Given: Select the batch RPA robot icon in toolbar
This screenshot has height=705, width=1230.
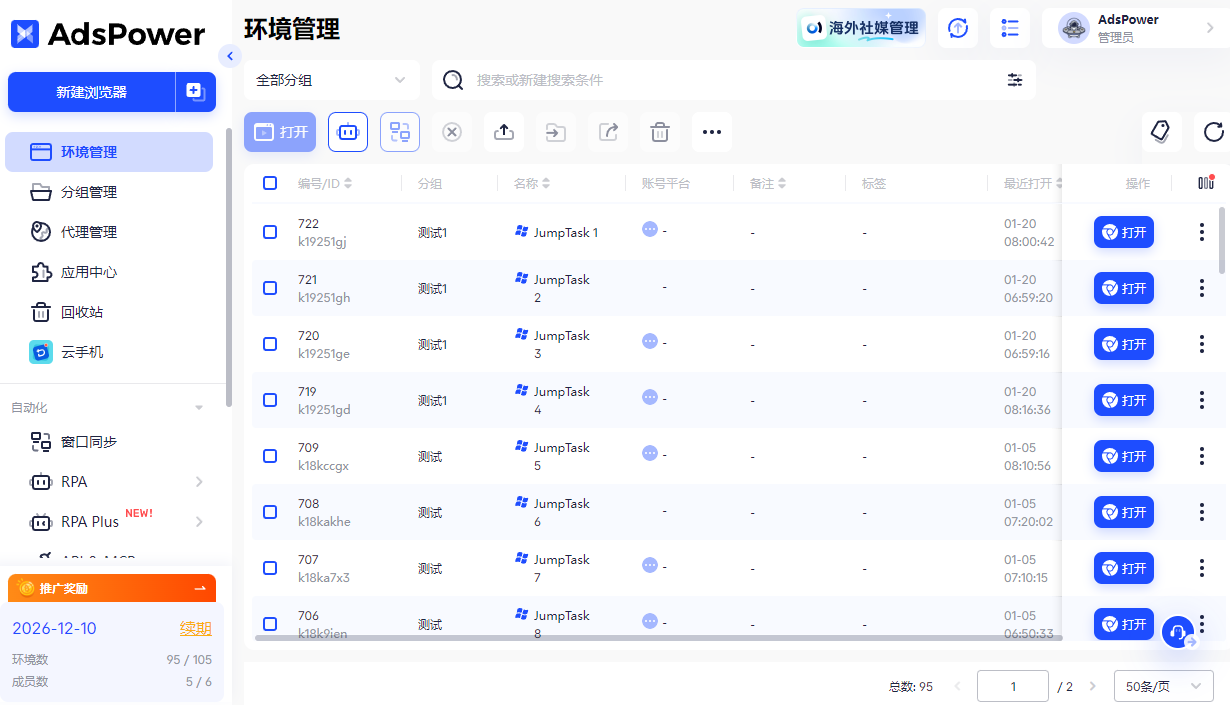Looking at the screenshot, I should (347, 131).
